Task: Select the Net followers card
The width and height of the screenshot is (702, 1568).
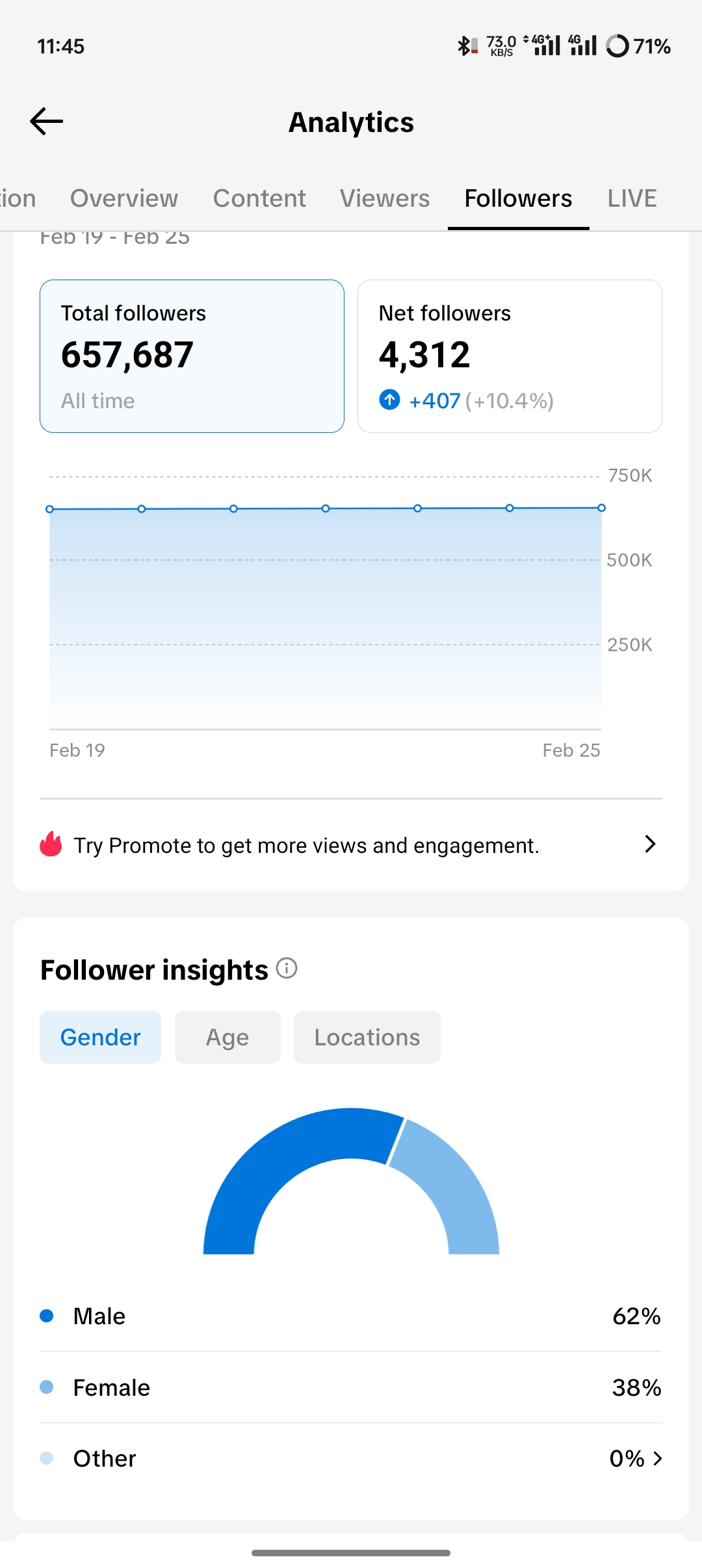Action: [x=510, y=356]
